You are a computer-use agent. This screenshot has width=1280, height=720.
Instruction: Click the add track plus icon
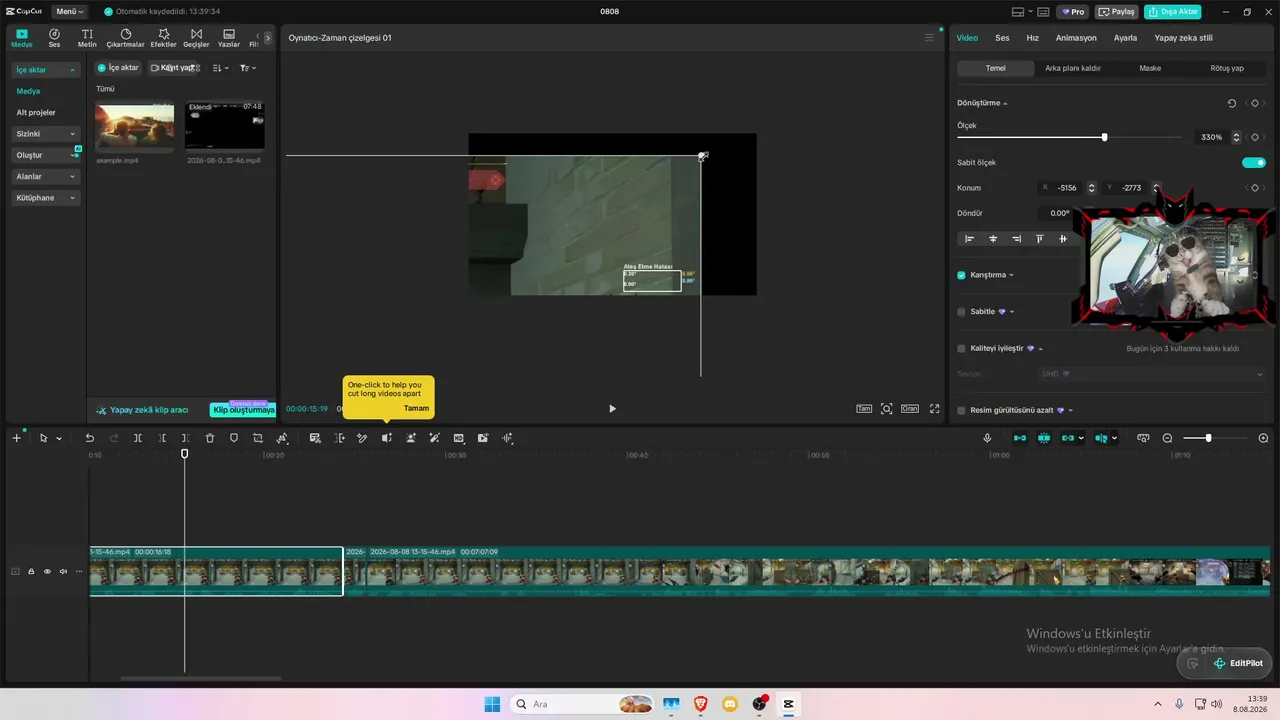(16, 438)
